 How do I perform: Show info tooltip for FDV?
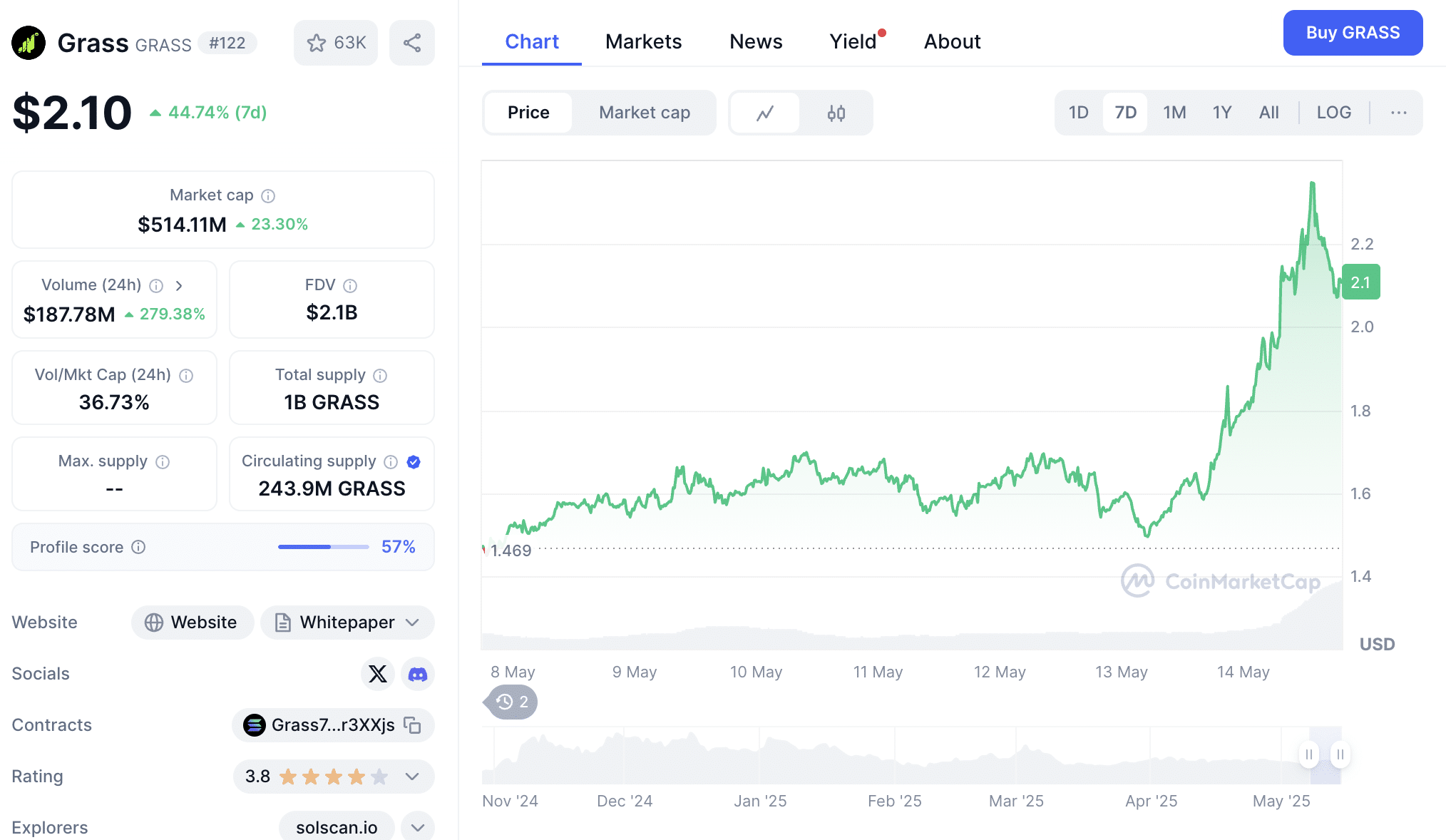(x=350, y=285)
